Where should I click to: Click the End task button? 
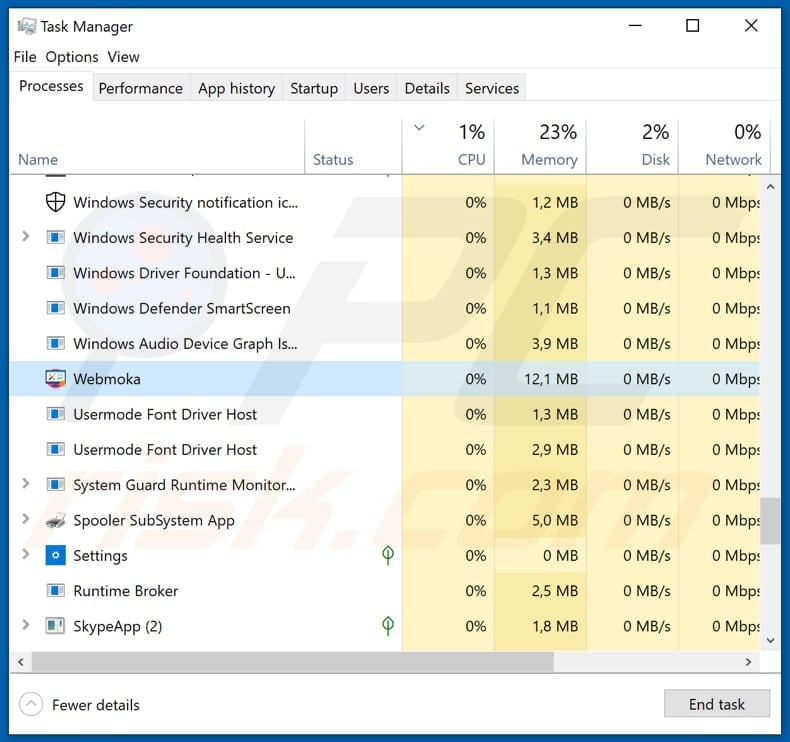point(716,704)
